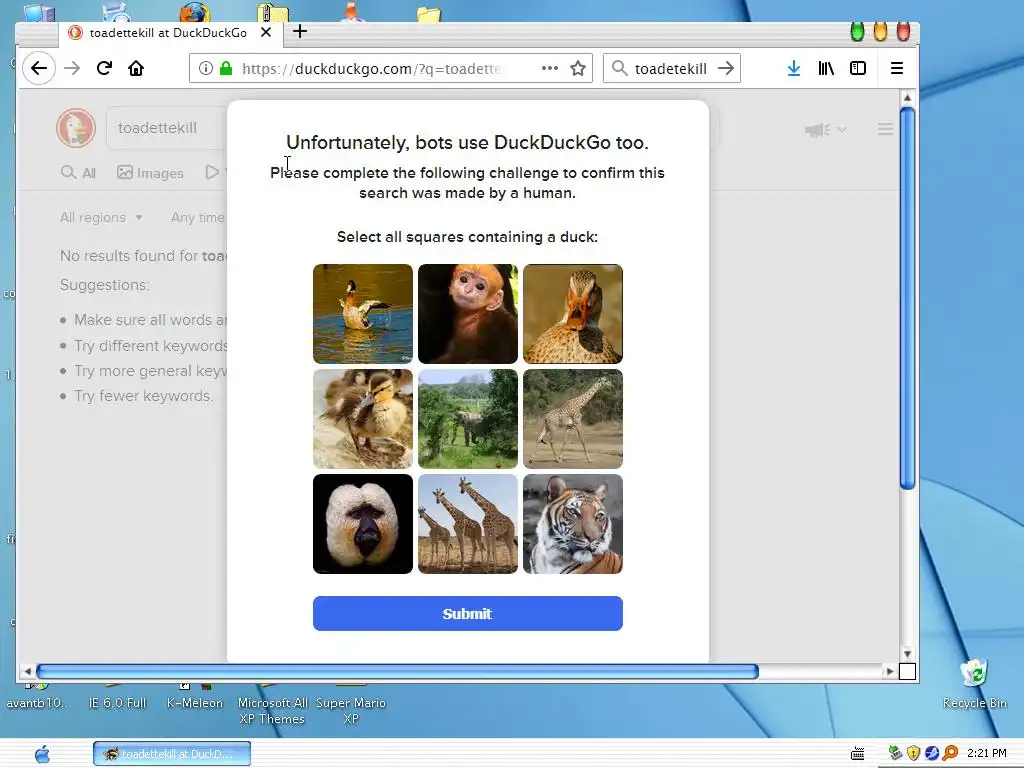
Task: Select the single walking giraffe image
Action: [x=573, y=419]
